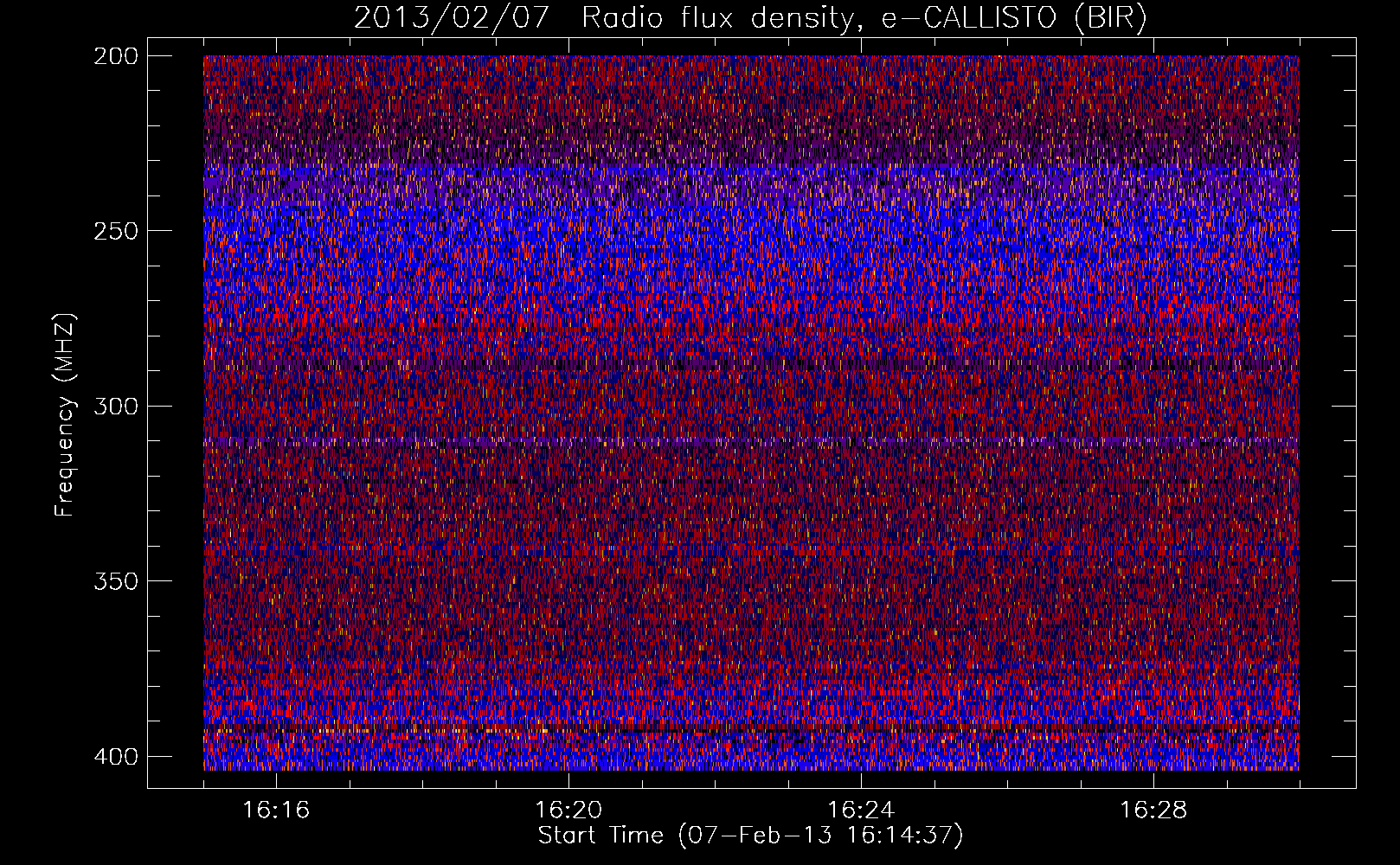Click the 350 frequency tick label
This screenshot has width=1400, height=865.
point(115,581)
